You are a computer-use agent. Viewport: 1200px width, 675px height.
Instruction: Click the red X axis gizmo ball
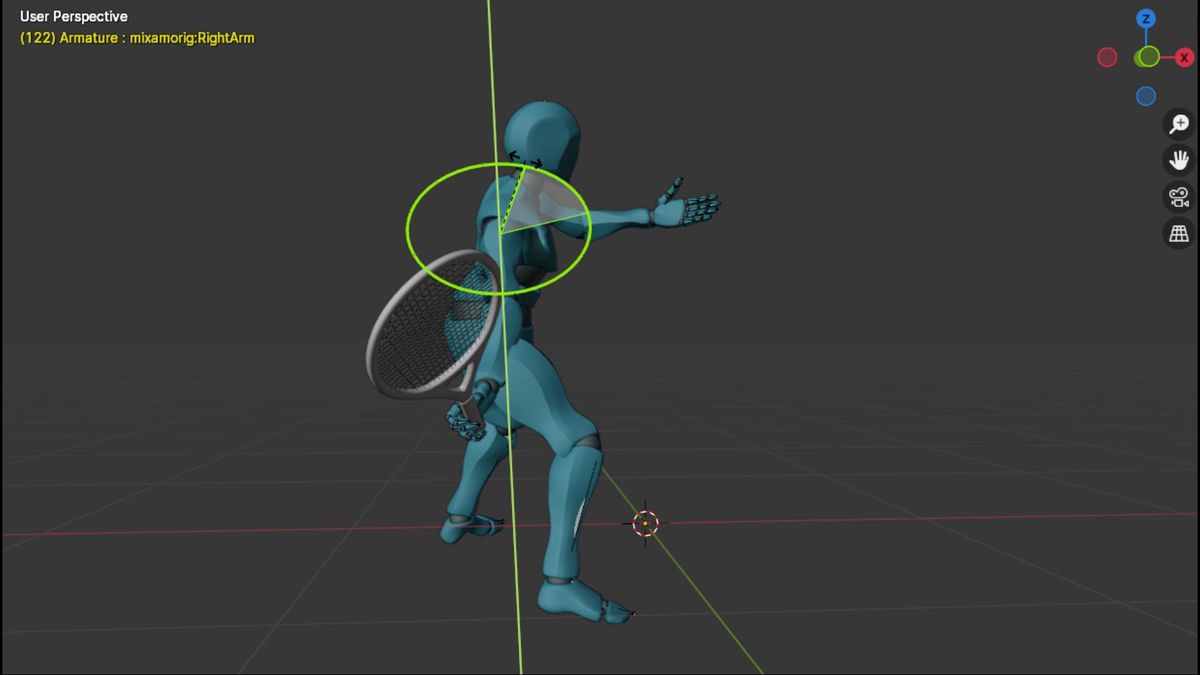(x=1184, y=58)
